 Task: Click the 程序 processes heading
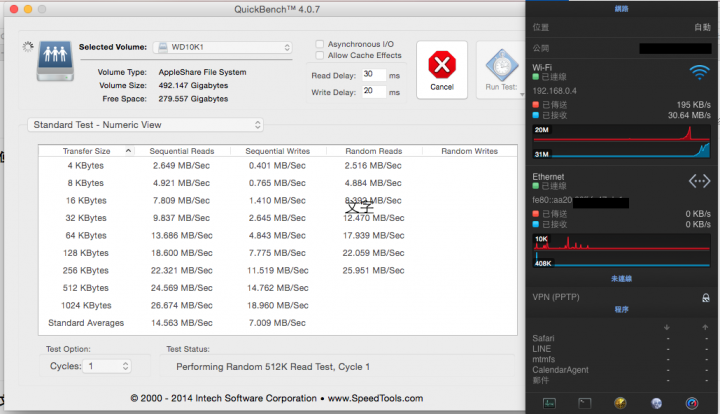pos(621,309)
